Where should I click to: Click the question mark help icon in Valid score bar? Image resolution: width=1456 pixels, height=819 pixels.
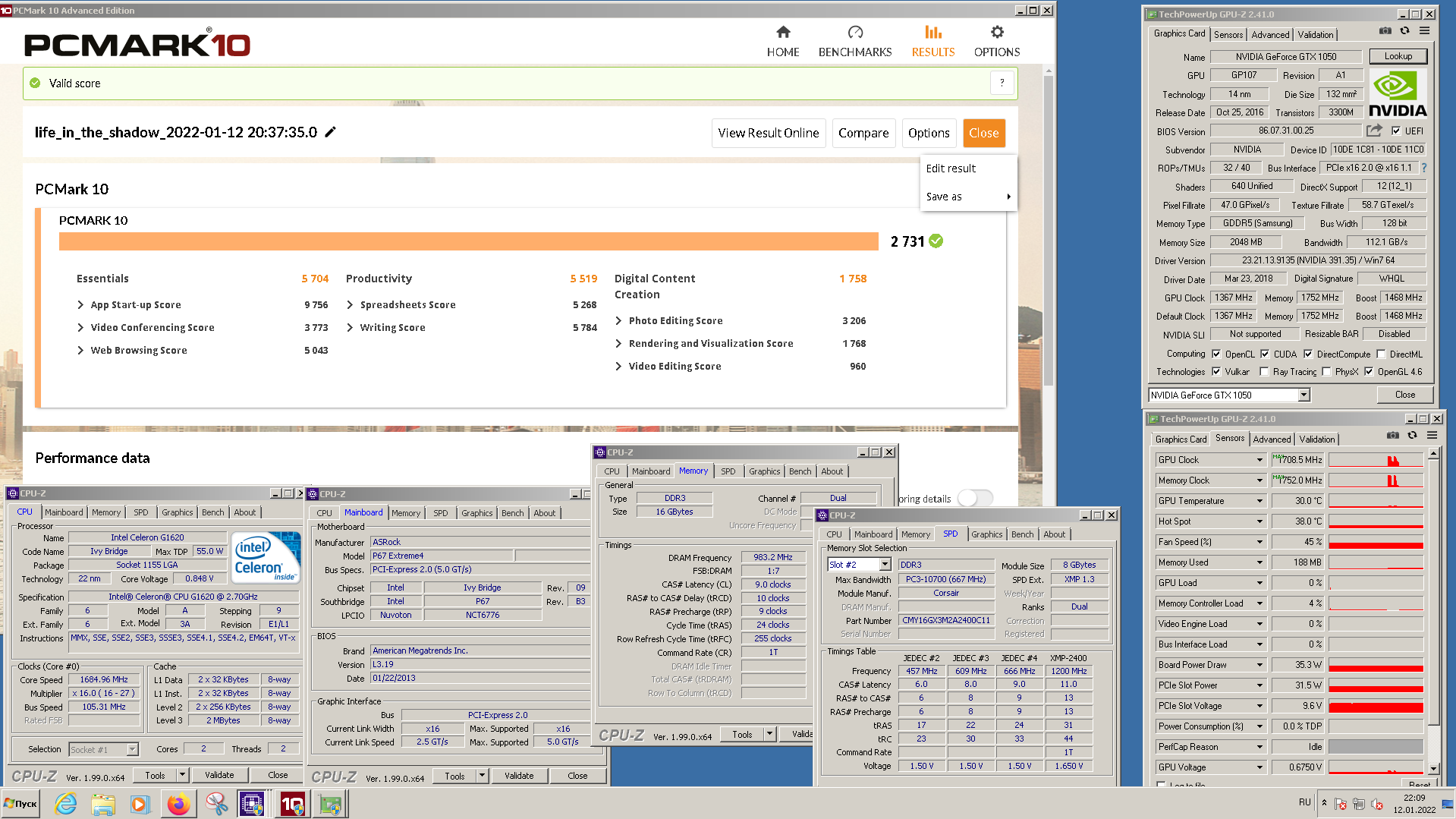click(1002, 83)
